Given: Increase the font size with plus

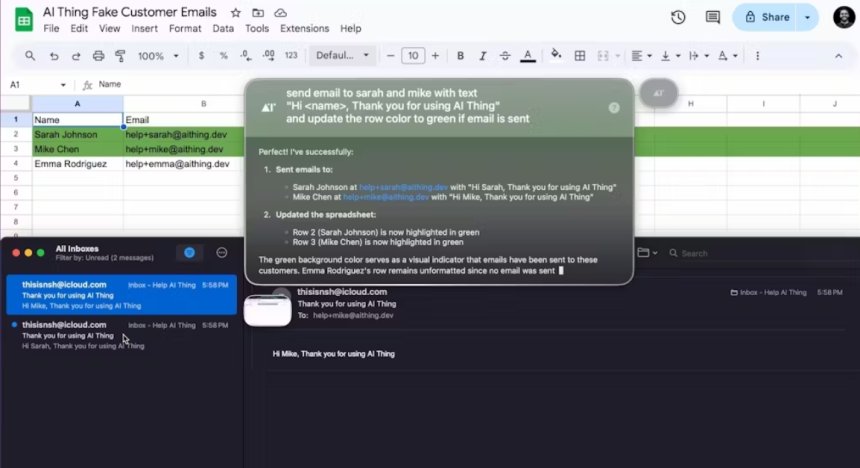Looking at the screenshot, I should click(x=435, y=55).
